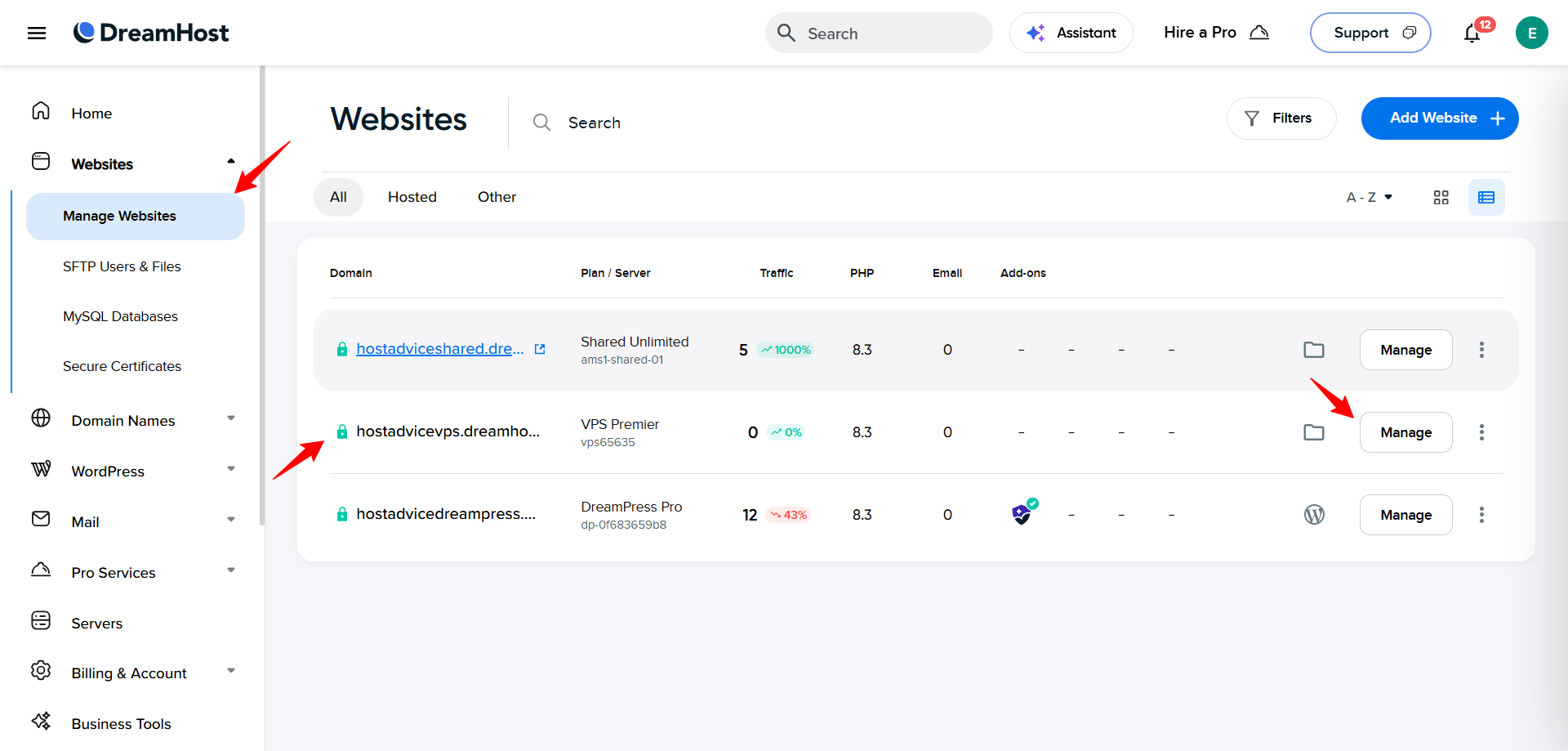Manage the hostadvicedreampress website

pyautogui.click(x=1406, y=515)
